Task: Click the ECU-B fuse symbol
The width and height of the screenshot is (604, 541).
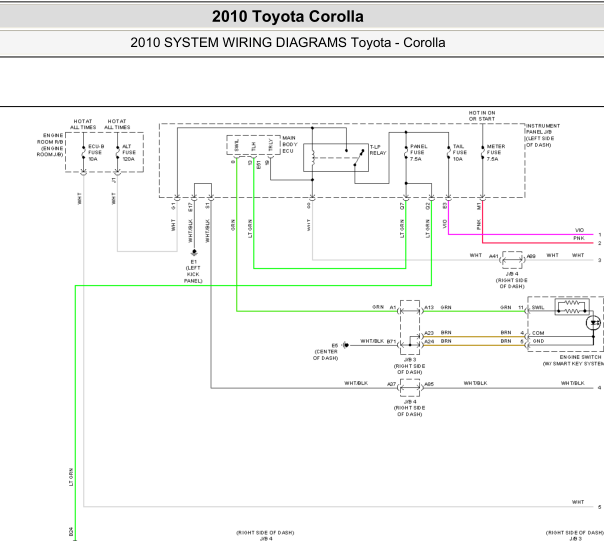Action: 83,152
